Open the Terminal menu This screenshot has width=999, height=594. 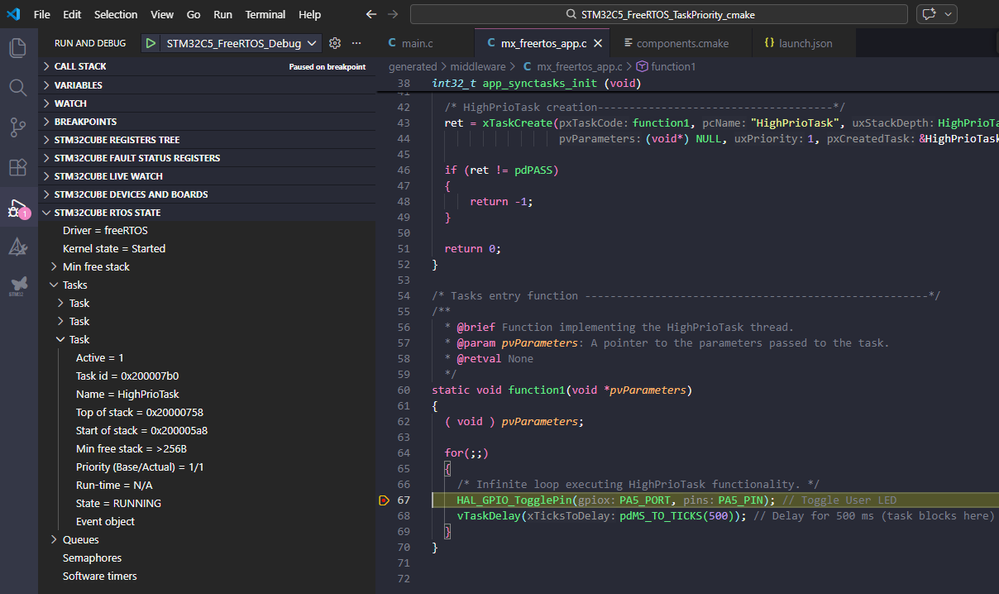[265, 14]
